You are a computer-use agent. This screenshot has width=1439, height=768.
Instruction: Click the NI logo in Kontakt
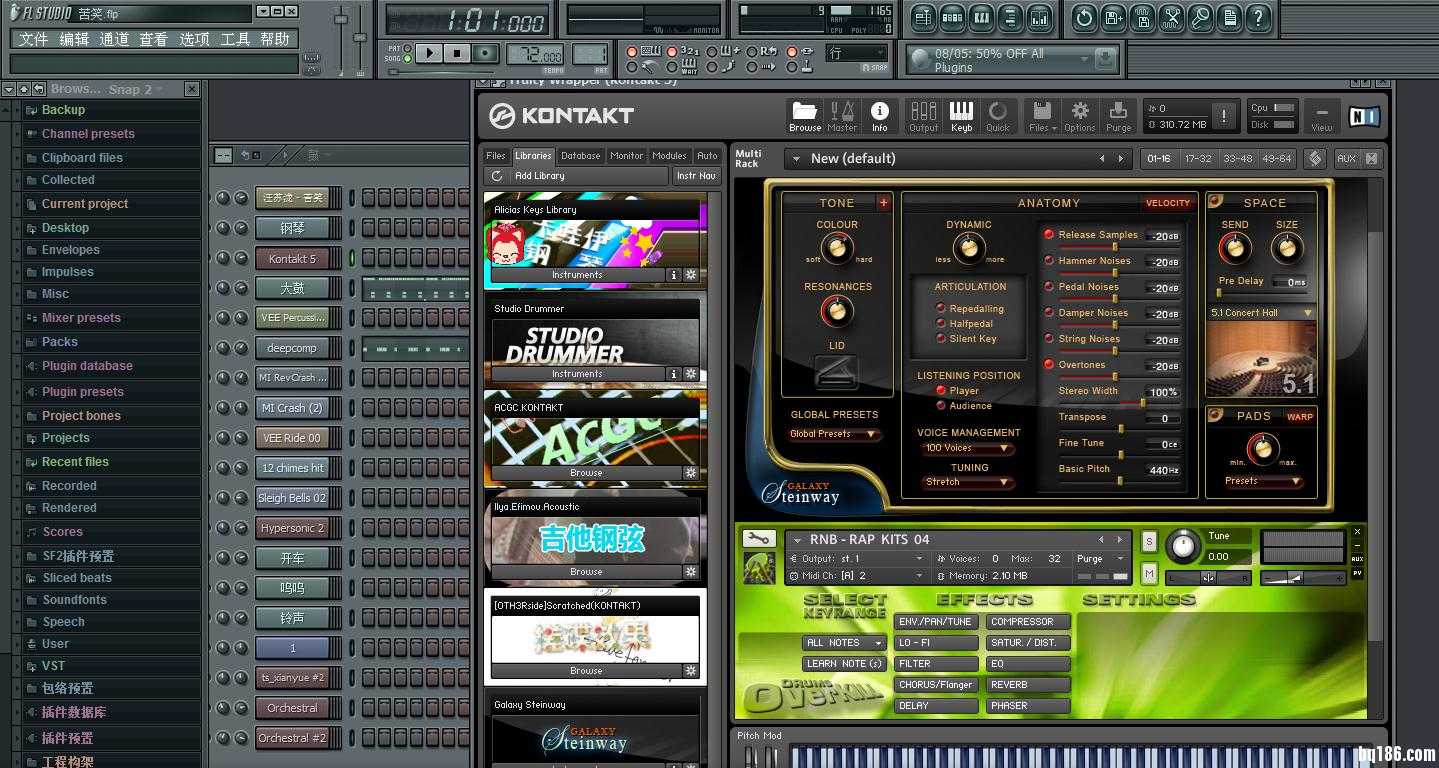(x=1363, y=116)
